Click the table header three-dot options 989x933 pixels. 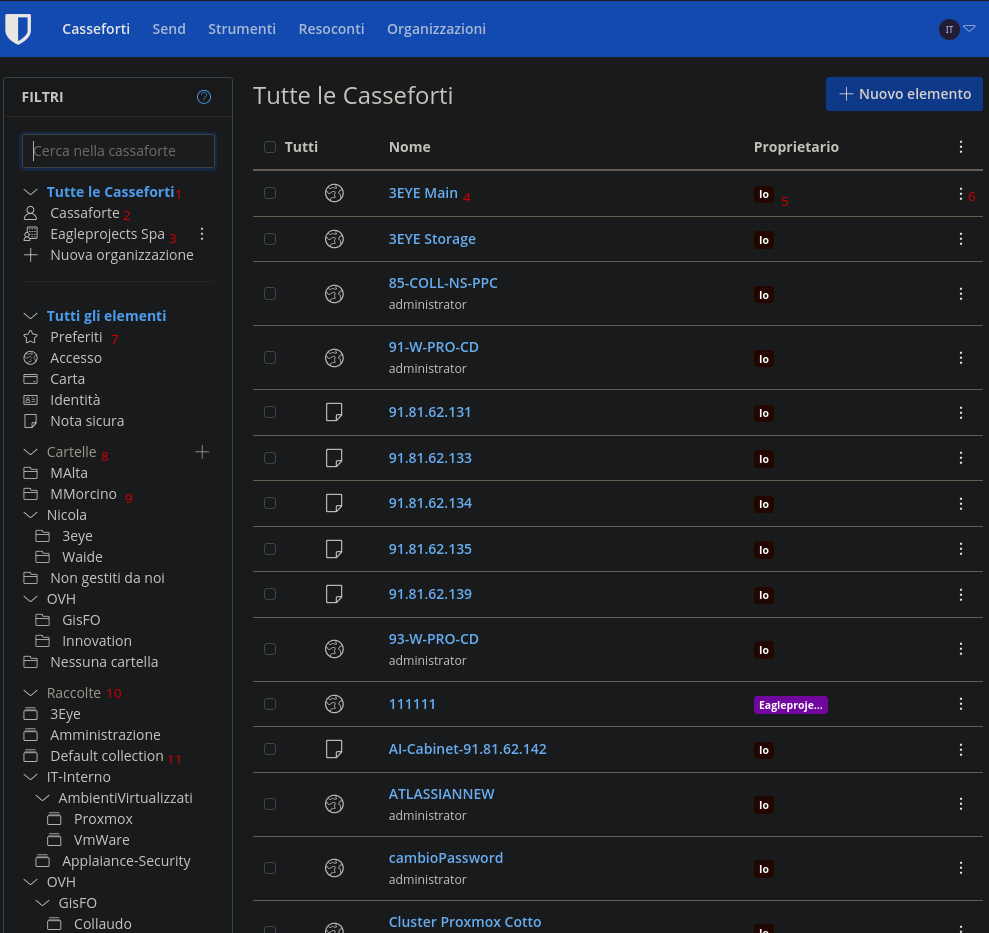tap(960, 147)
